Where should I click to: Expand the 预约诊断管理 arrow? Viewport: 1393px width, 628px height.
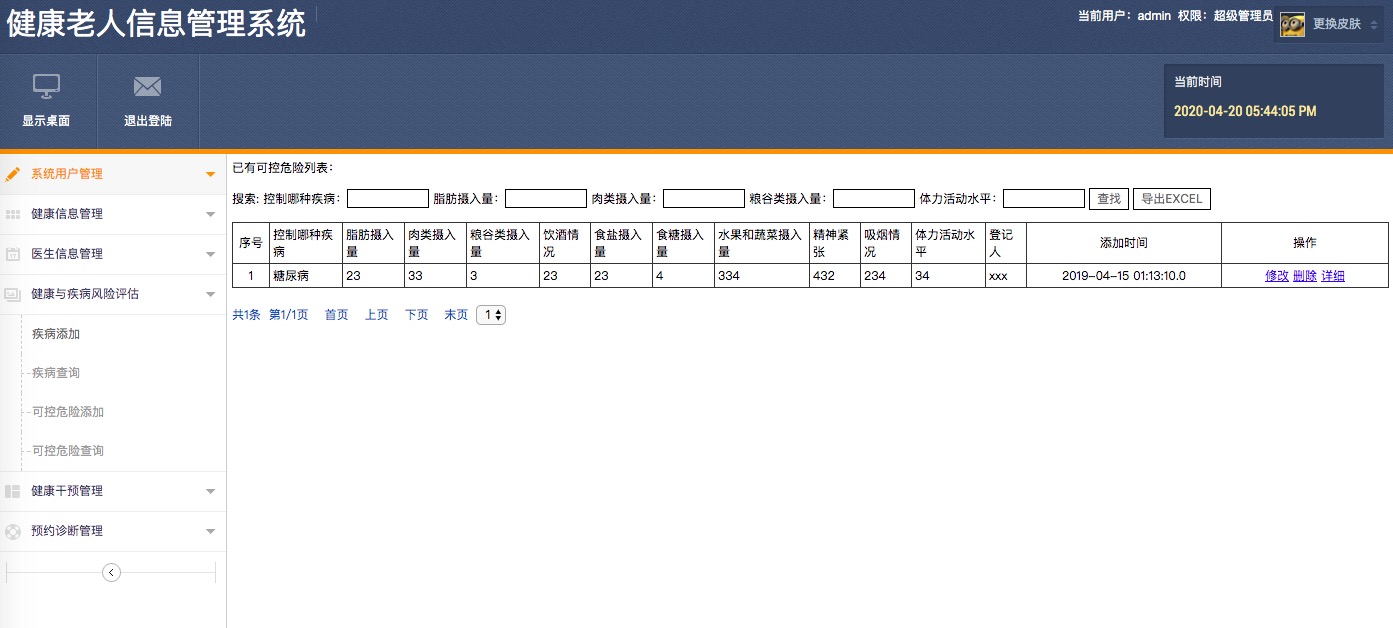210,531
